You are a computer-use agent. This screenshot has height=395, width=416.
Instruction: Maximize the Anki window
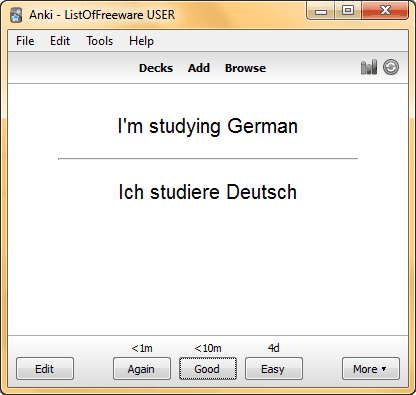tap(348, 11)
